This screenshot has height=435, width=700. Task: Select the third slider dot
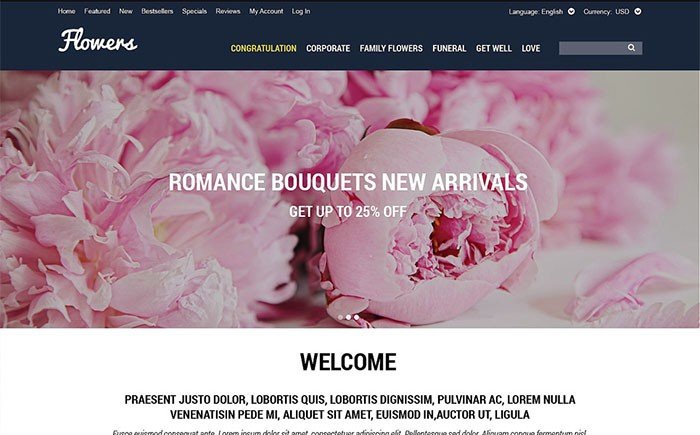(356, 317)
